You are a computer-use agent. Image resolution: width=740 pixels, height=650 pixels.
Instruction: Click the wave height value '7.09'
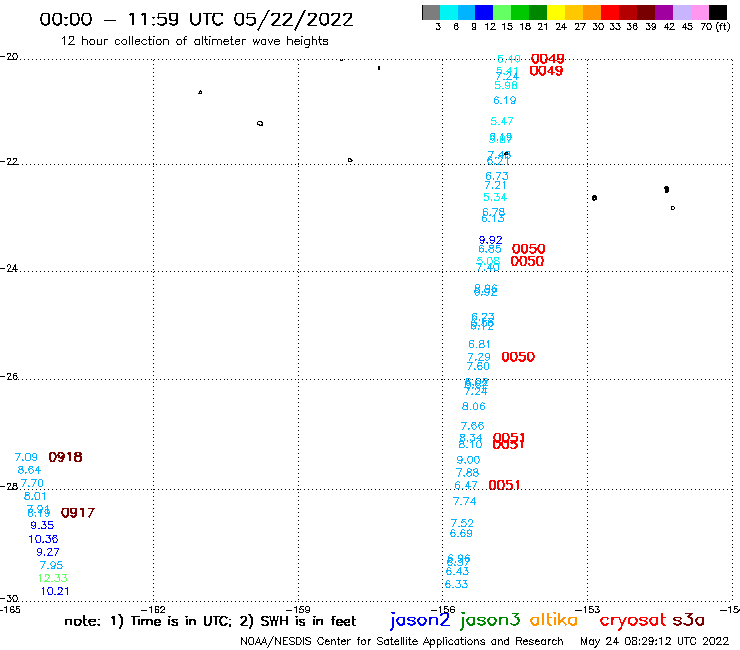26,457
